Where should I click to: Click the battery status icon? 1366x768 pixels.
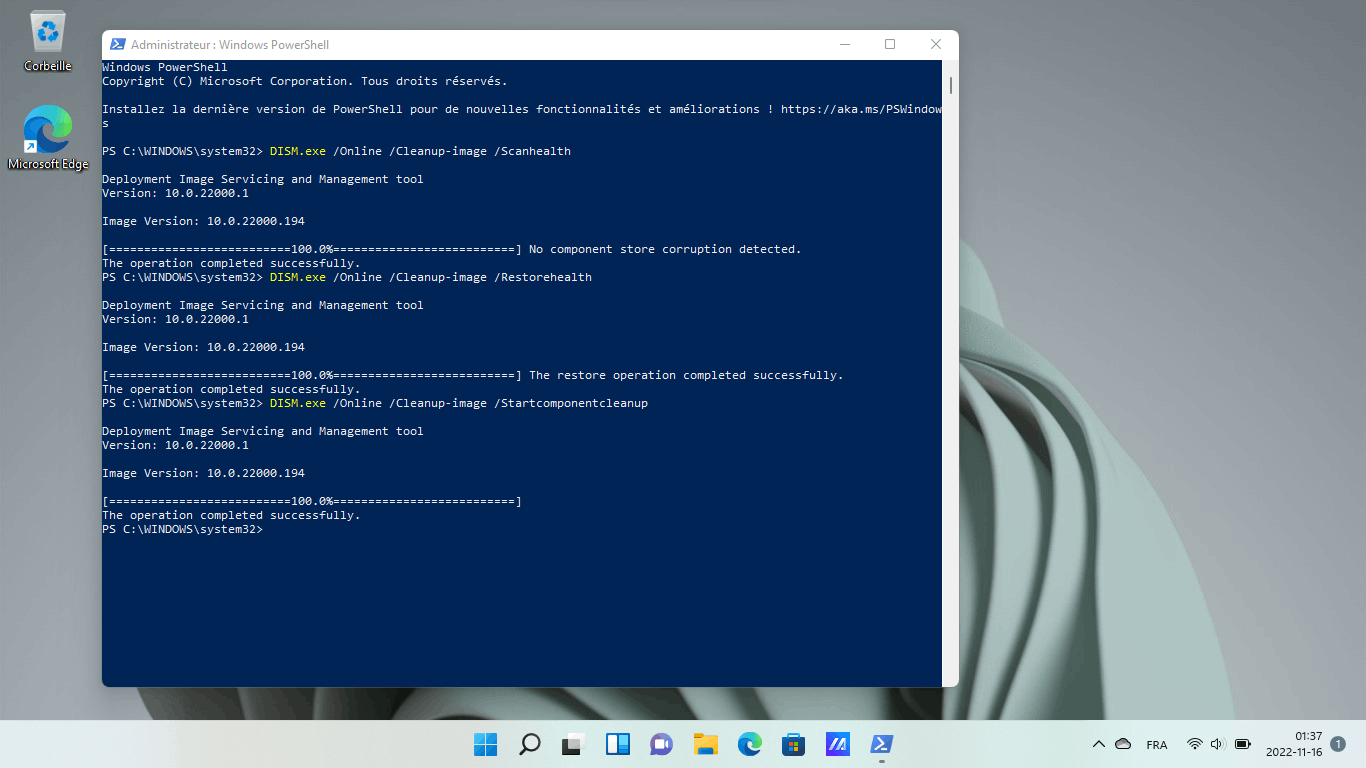1243,744
